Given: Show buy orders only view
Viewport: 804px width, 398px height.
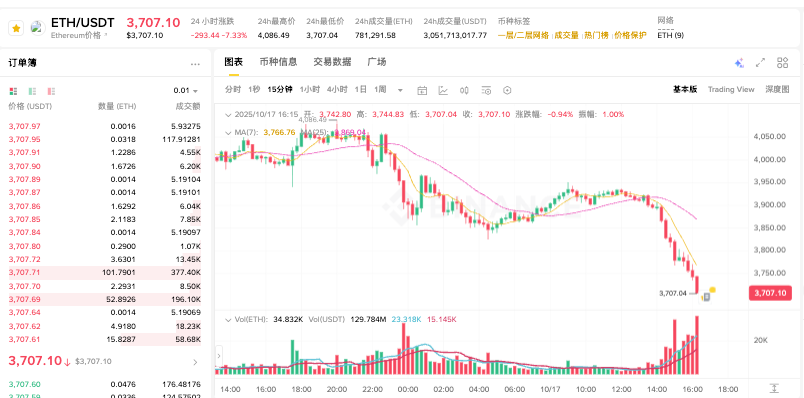Looking at the screenshot, I should point(32,91).
